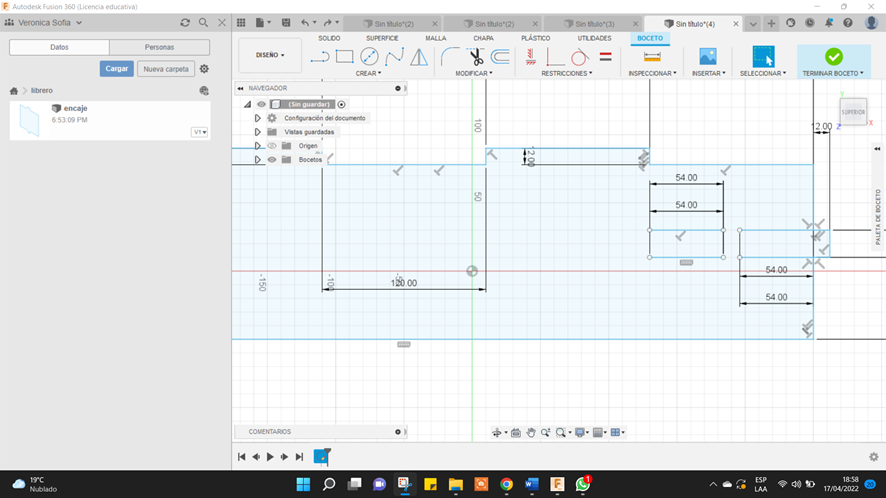886x498 pixels.
Task: Open the V1 version dropdown for encaje
Action: pos(199,132)
